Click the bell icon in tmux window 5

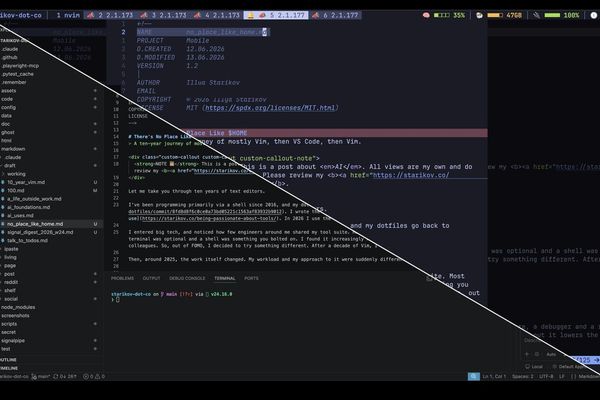[251, 15]
